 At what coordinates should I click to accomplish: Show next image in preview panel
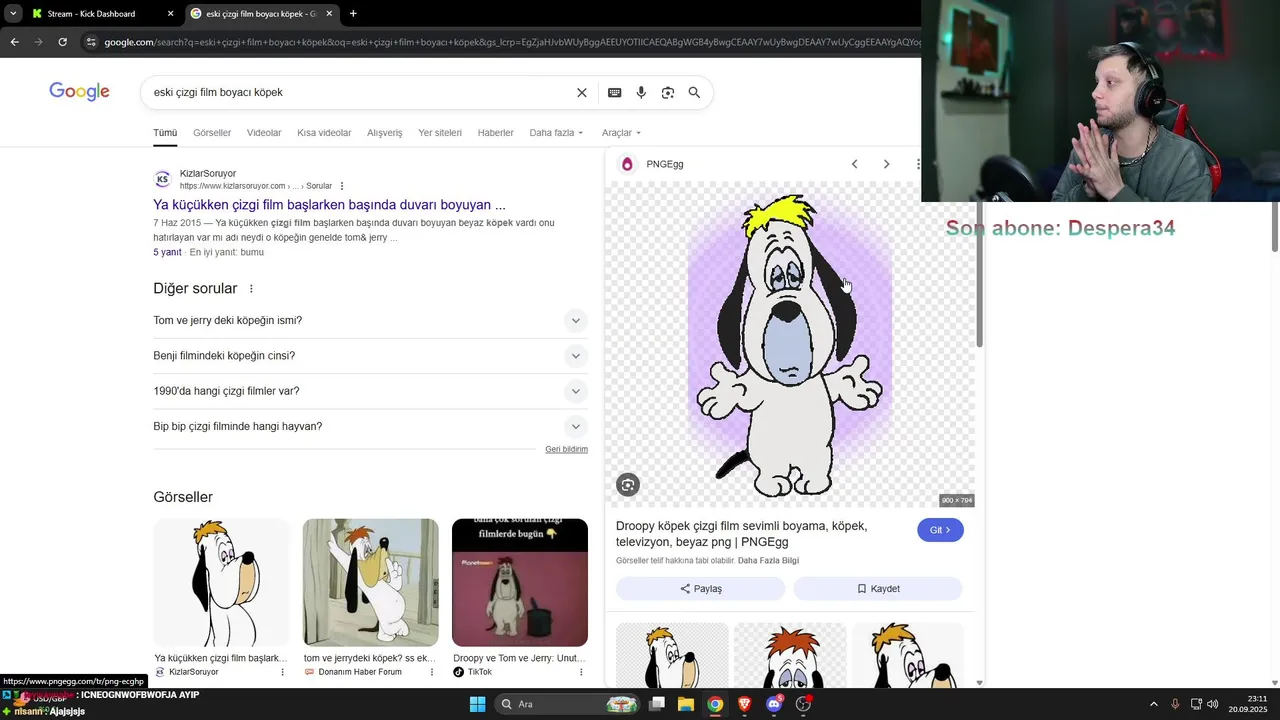coord(886,164)
